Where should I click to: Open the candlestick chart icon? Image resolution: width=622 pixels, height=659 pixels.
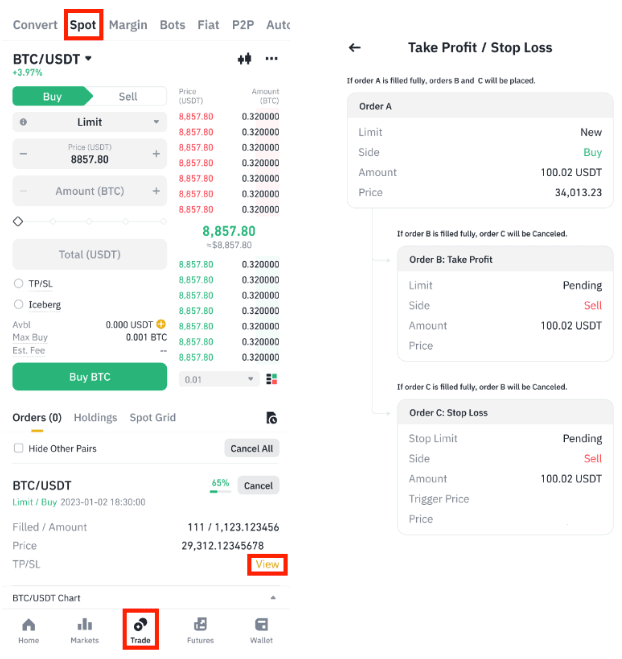[x=243, y=59]
